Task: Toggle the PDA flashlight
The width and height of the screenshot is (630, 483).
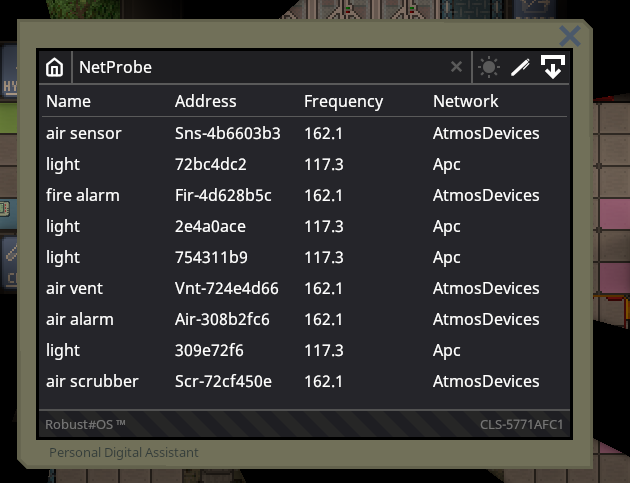Action: 488,68
